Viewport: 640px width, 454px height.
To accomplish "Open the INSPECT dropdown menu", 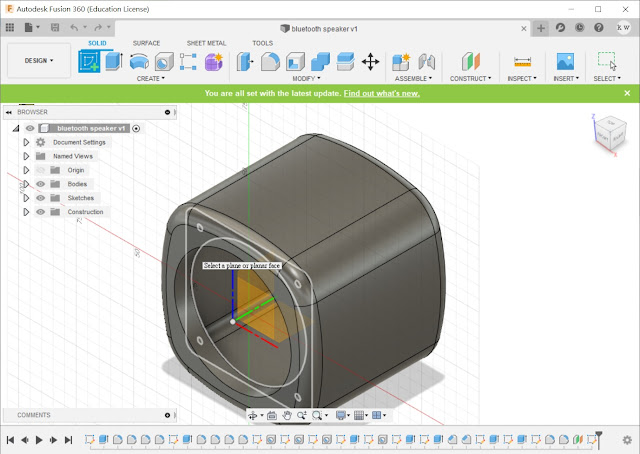I will 522,78.
